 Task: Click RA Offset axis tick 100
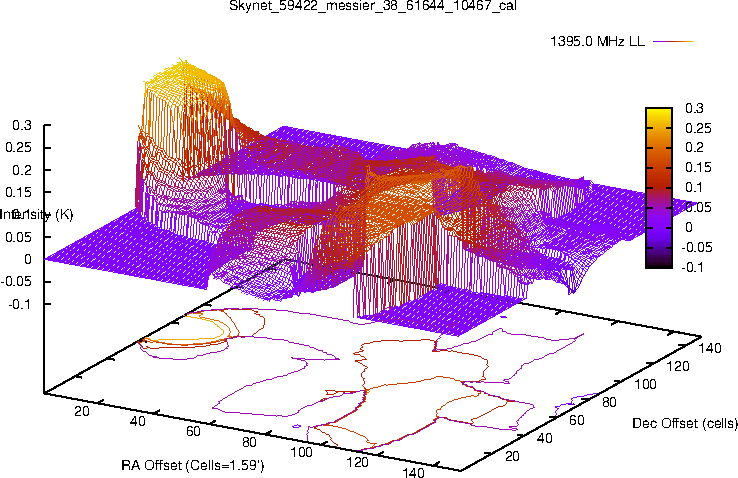tap(301, 452)
